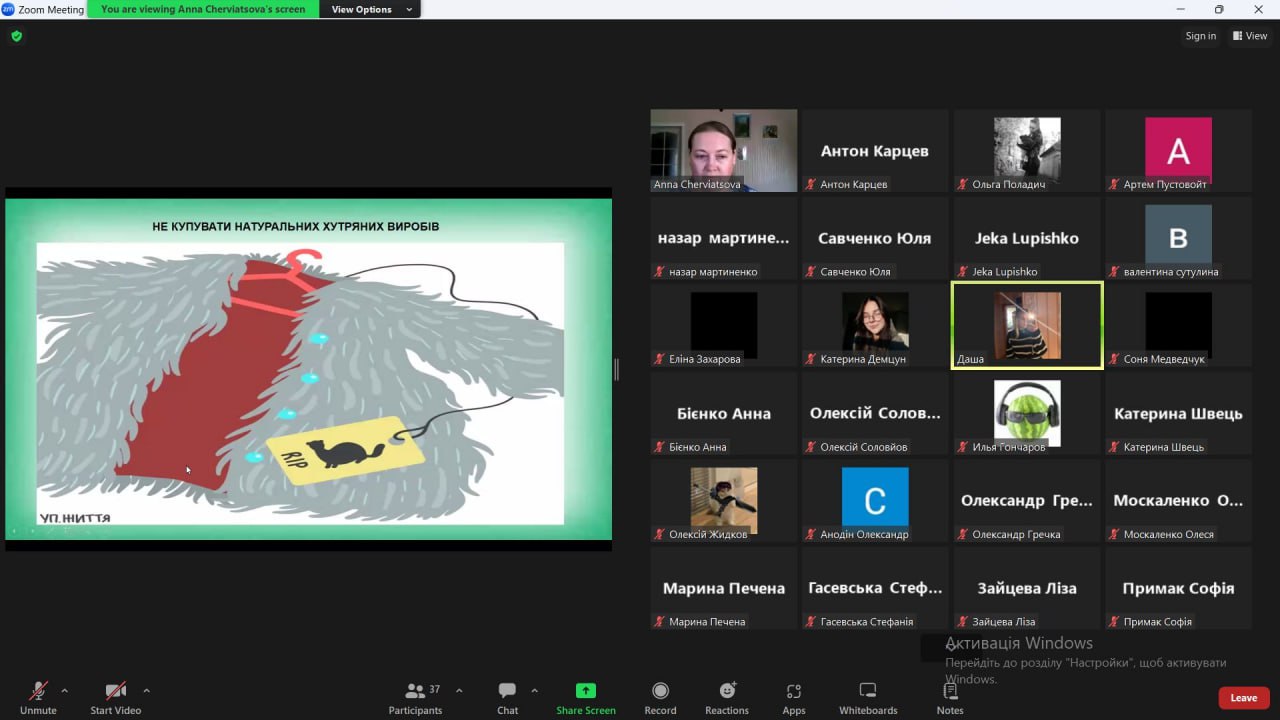Expand audio options arrow beside Unmute
The height and width of the screenshot is (720, 1280).
tap(65, 690)
